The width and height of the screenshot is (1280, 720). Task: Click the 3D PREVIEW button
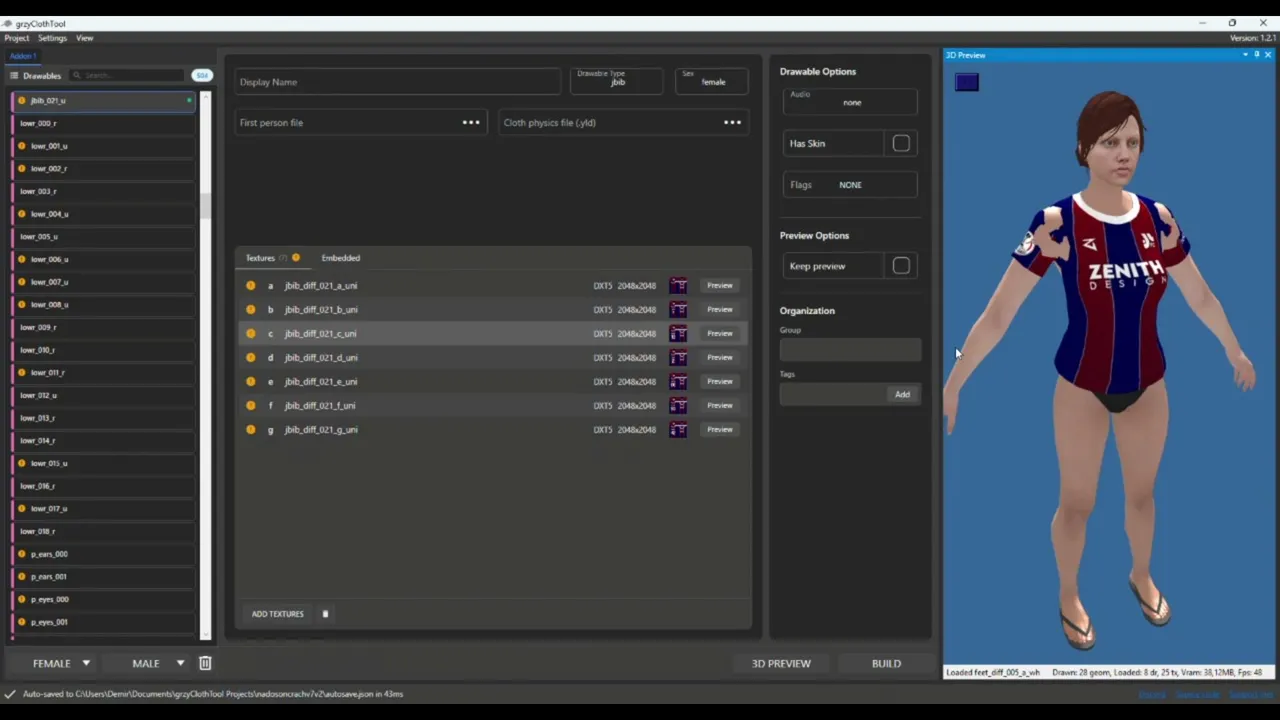pyautogui.click(x=781, y=663)
